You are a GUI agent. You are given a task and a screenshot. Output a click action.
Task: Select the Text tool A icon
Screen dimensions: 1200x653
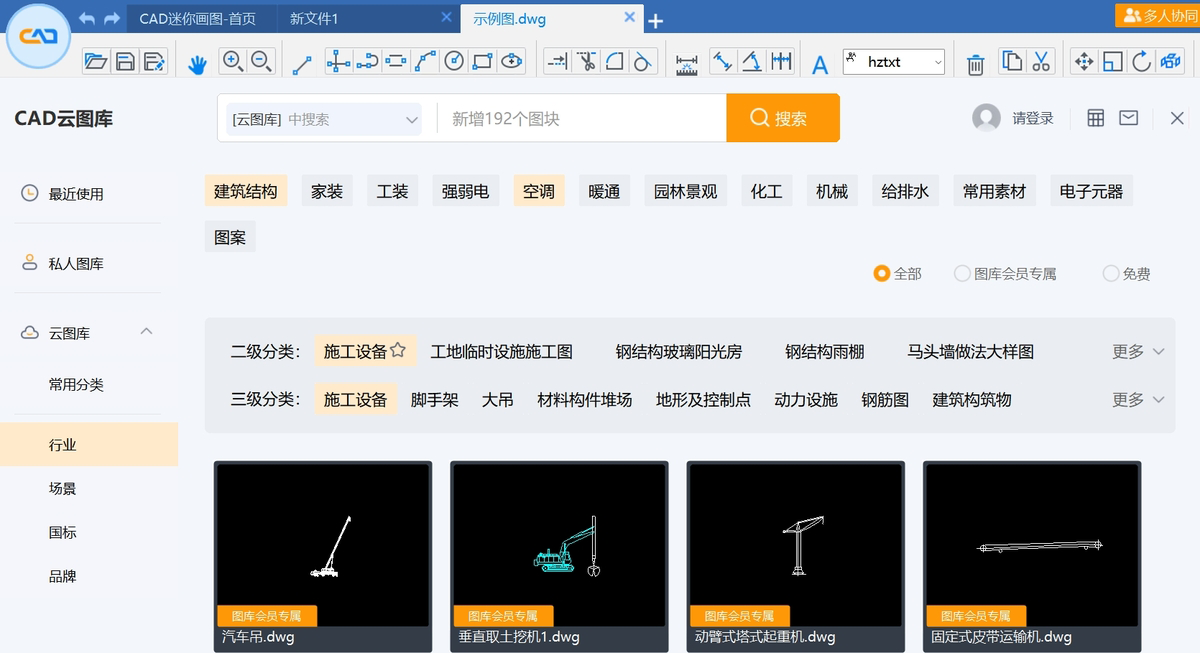819,62
